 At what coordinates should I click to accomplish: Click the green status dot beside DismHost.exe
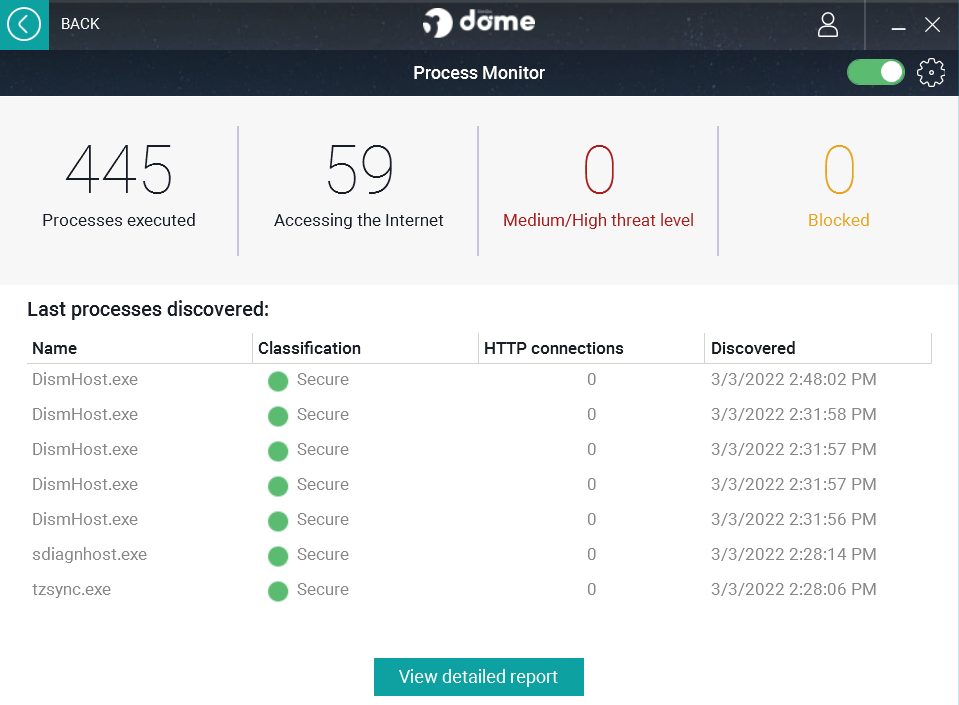[278, 381]
